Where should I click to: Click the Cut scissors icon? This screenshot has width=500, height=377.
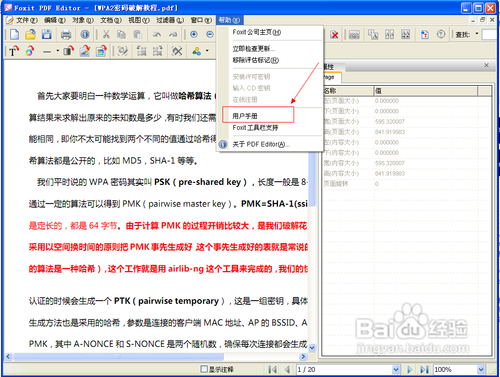[x=106, y=34]
